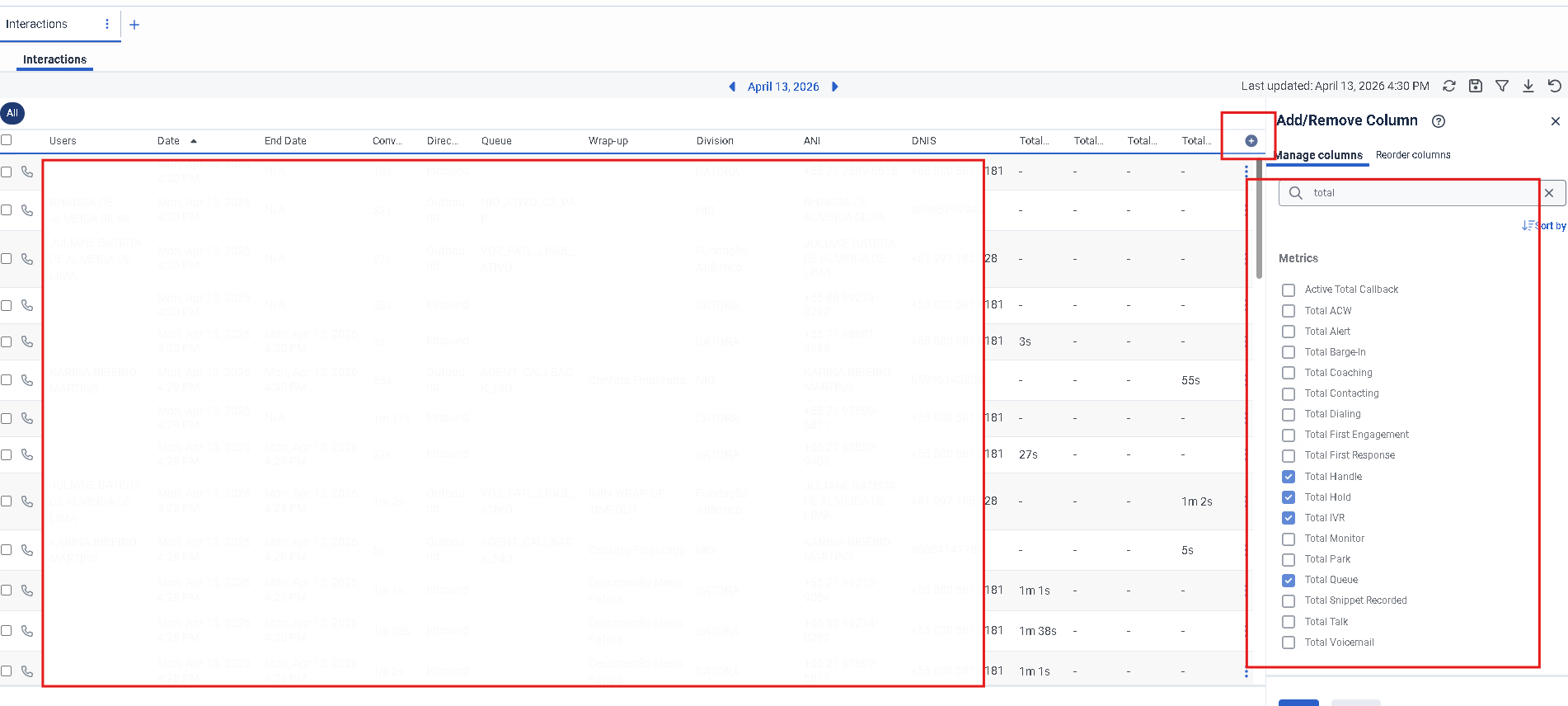Image resolution: width=1568 pixels, height=706 pixels.
Task: Click the reset view arrow icon
Action: 1555,86
